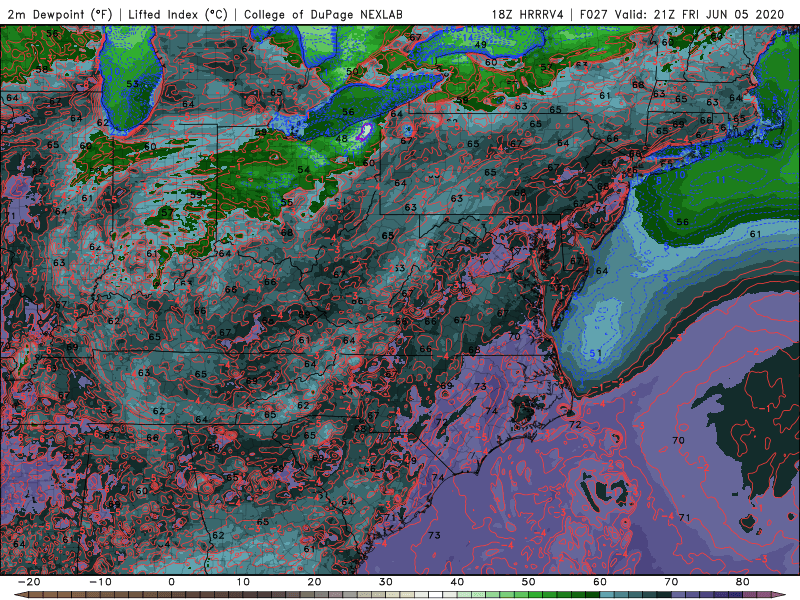Click the -20 label on the color scale
Image resolution: width=800 pixels, height=600 pixels.
coord(29,582)
